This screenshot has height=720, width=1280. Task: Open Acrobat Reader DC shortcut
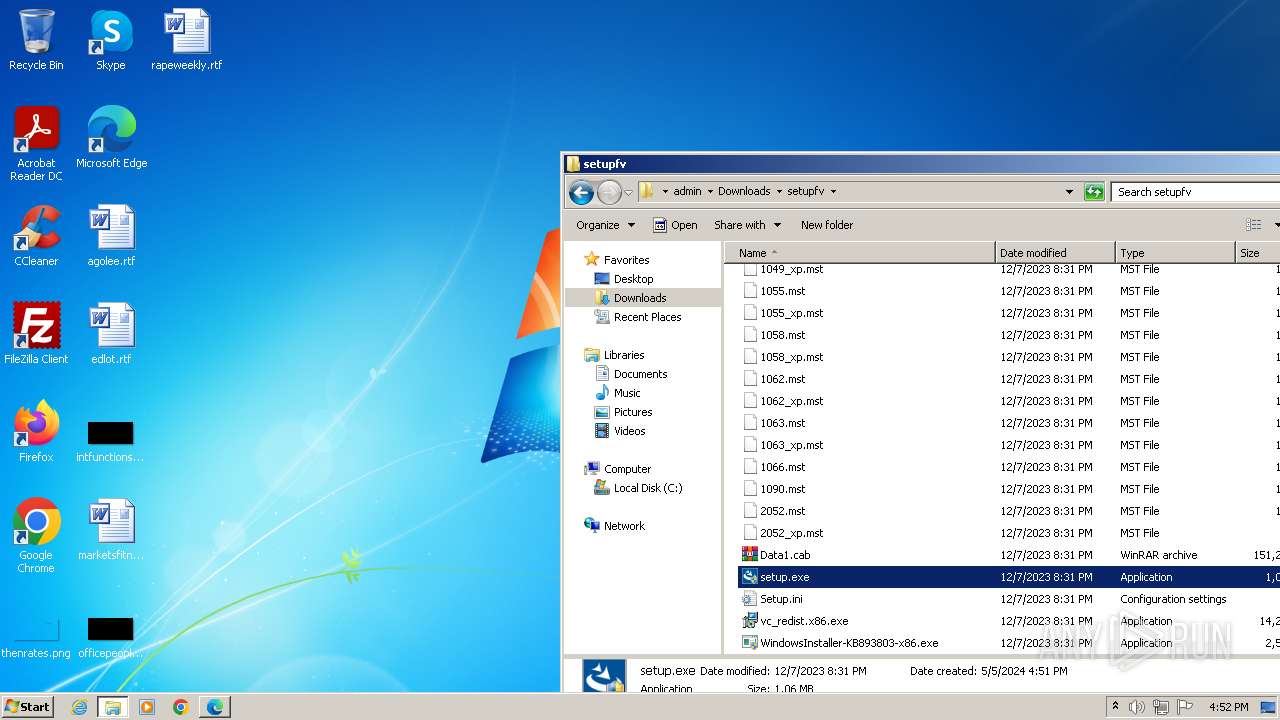(36, 144)
